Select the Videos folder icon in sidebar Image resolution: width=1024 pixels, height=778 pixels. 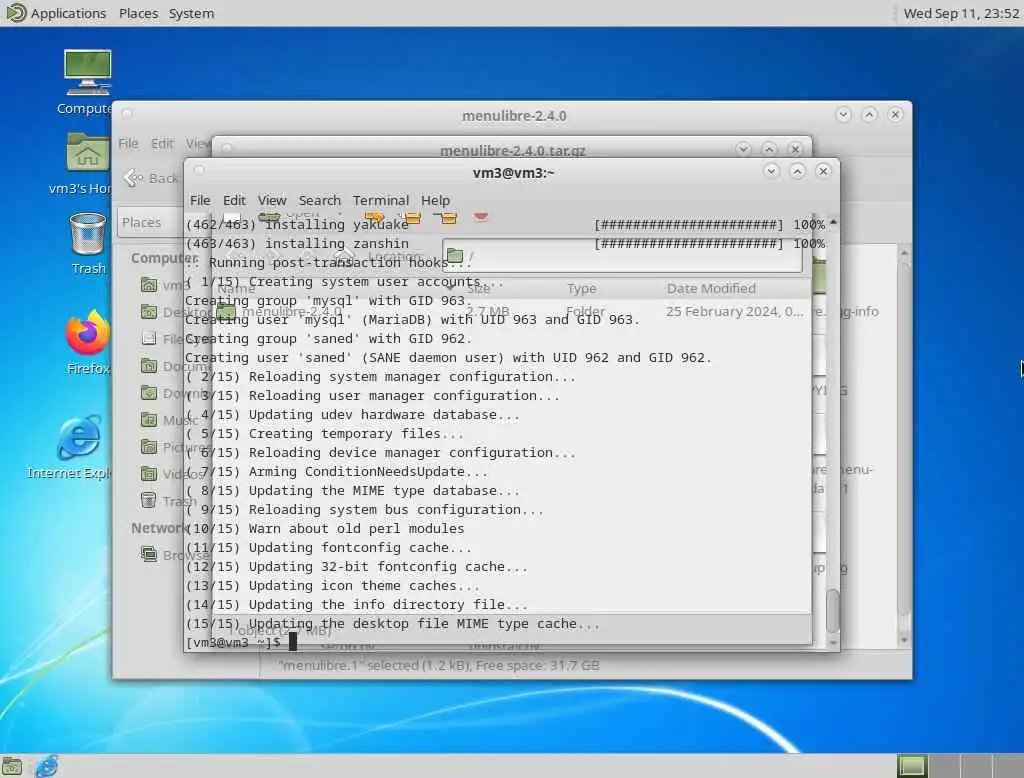coord(149,474)
